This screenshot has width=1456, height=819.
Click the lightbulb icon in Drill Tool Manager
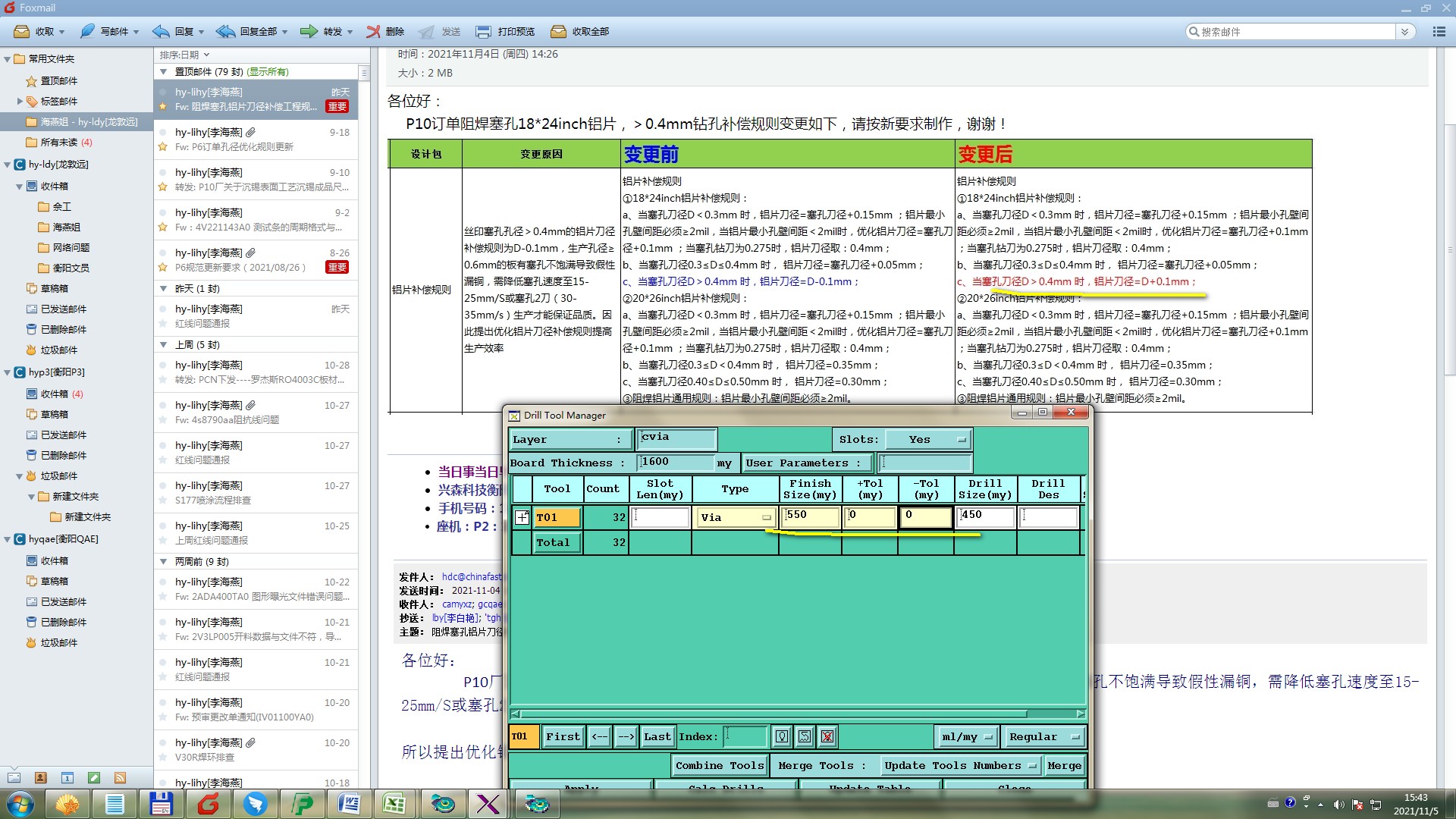click(x=782, y=736)
